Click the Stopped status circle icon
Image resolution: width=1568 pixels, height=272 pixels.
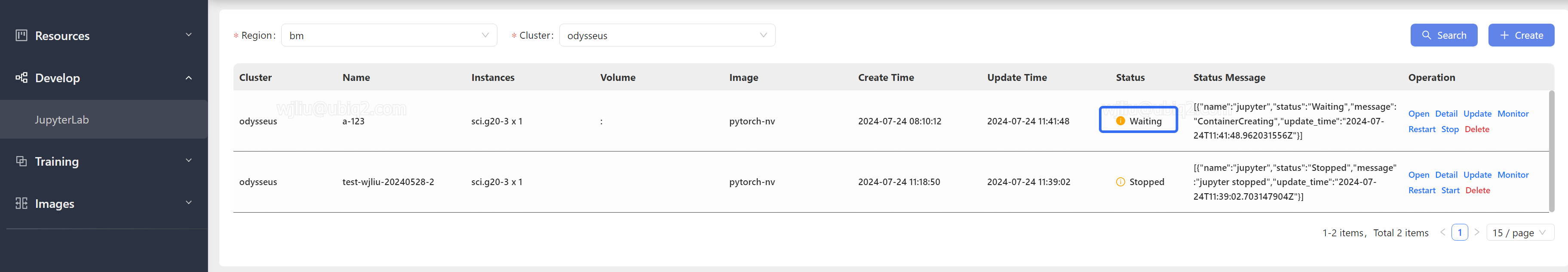click(1120, 182)
